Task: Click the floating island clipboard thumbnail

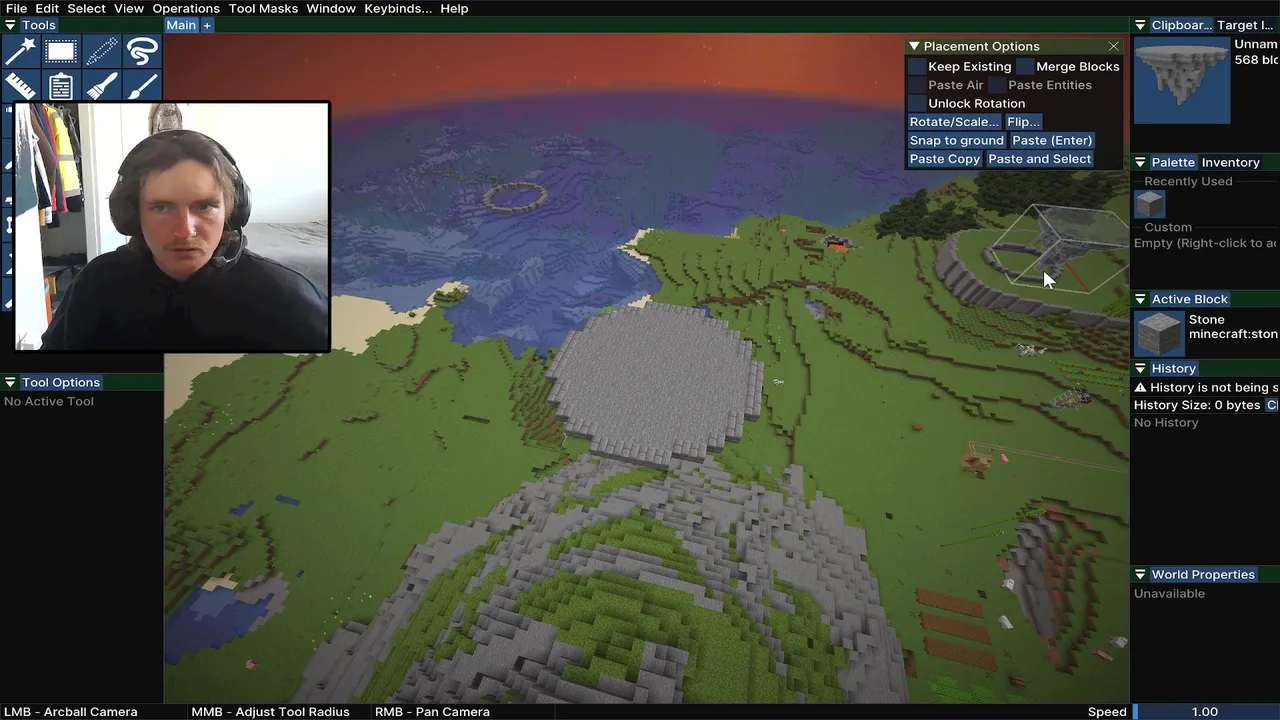Action: click(1181, 80)
